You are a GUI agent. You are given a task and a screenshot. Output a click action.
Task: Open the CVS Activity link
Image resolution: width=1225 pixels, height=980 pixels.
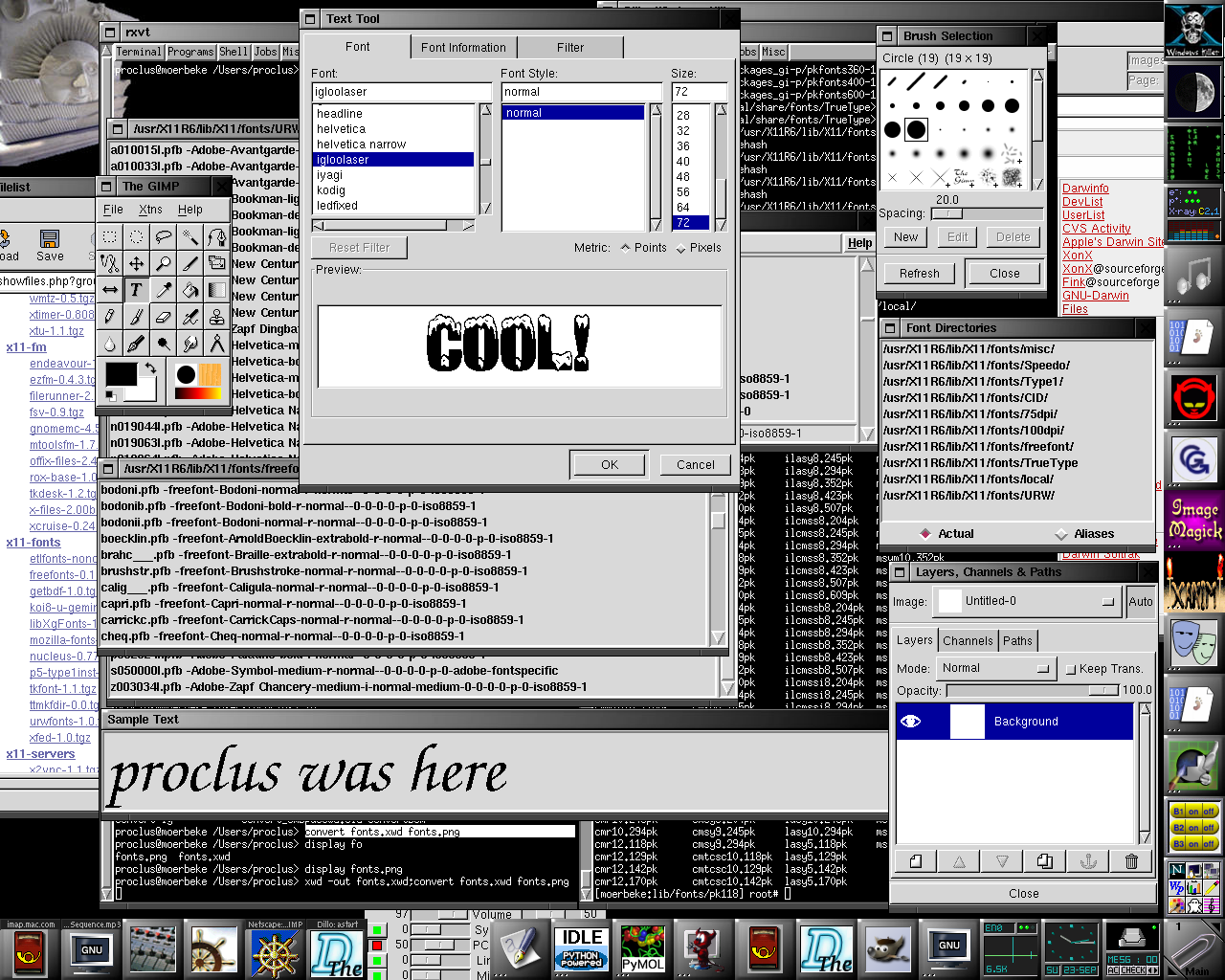(1097, 229)
